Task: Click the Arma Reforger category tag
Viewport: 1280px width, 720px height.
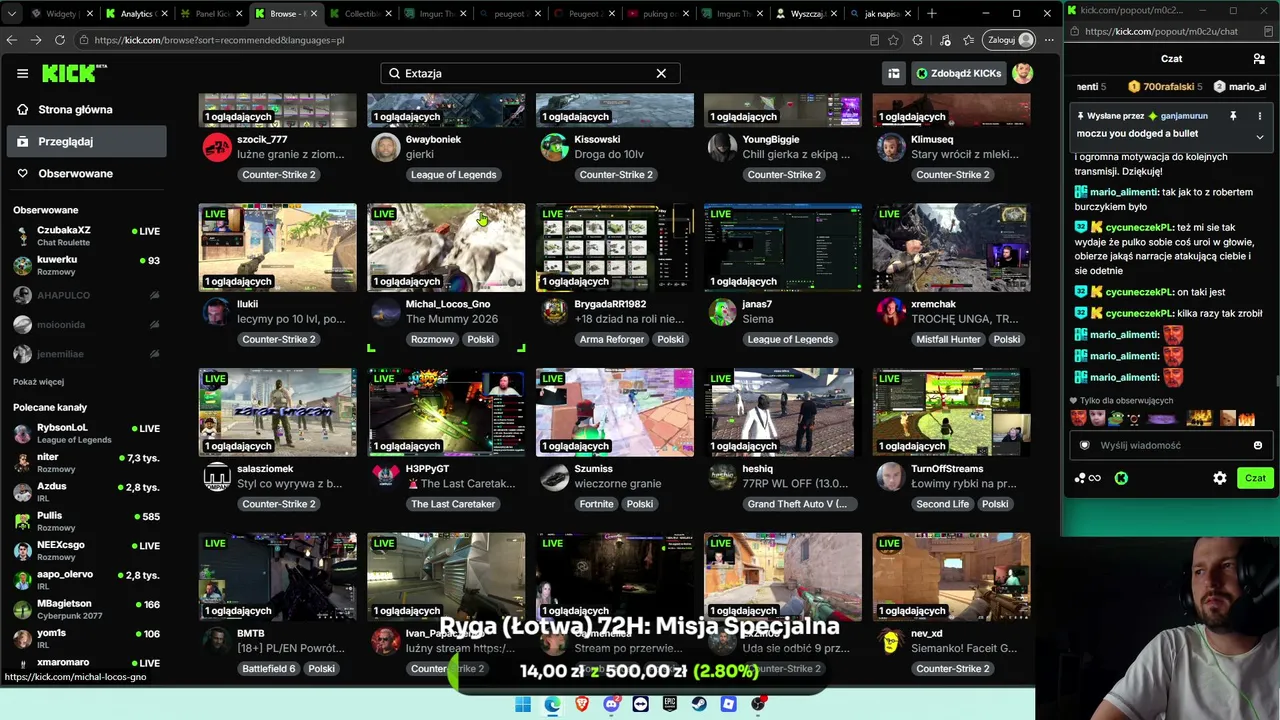Action: (612, 339)
